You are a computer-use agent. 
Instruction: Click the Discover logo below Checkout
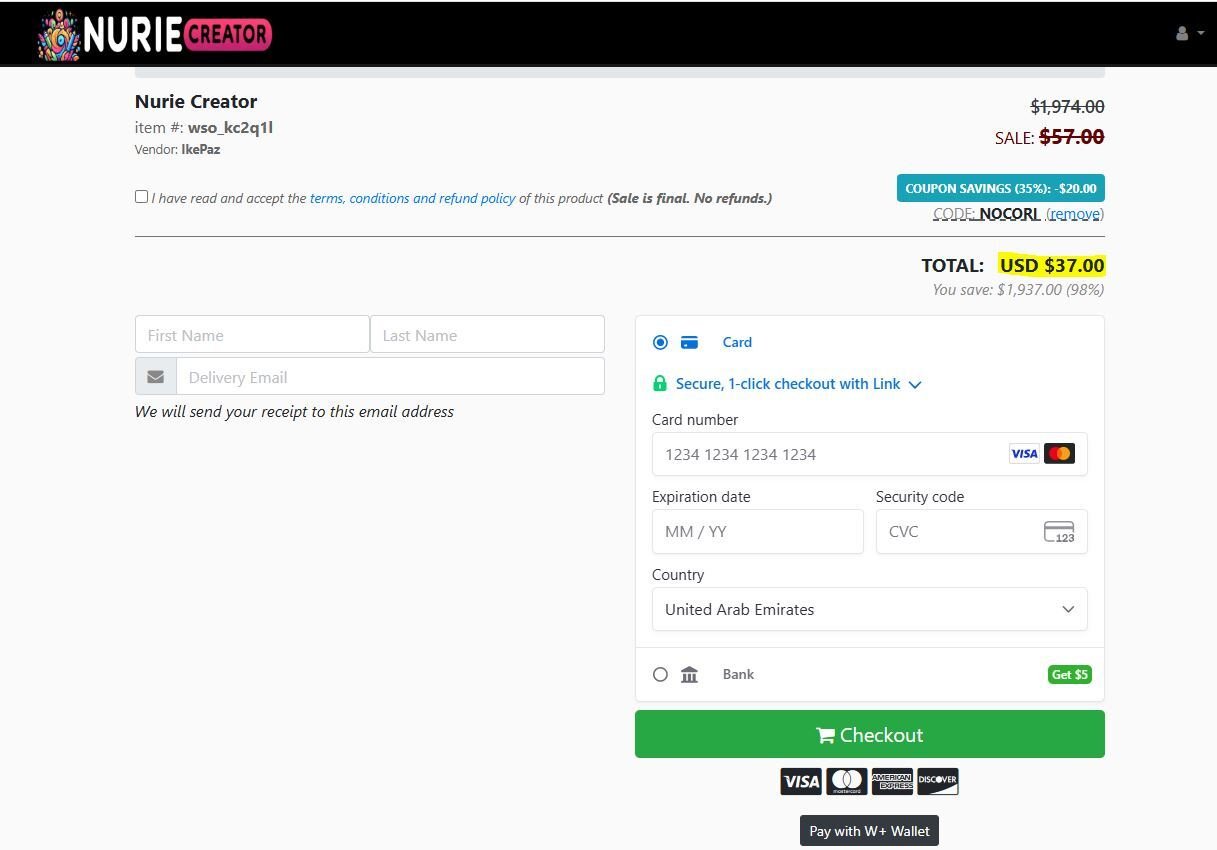click(937, 781)
